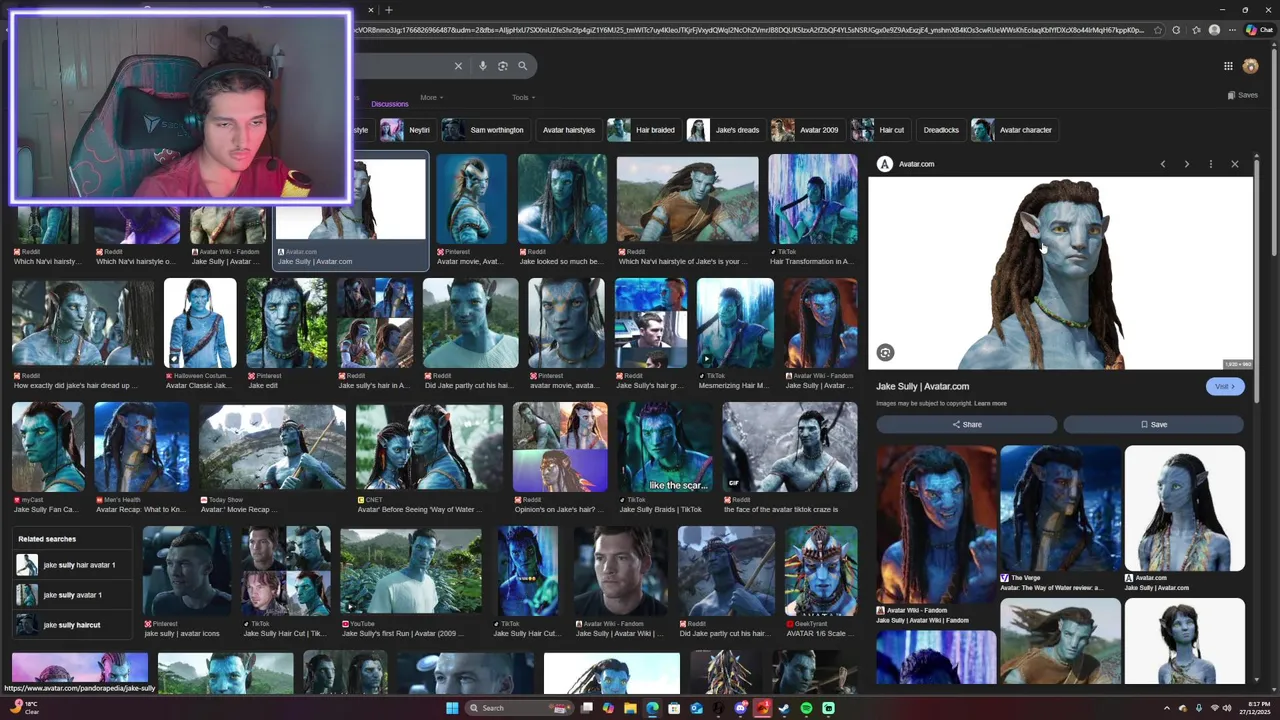1280x720 pixels.
Task: Open Men's Health Avatar Recap thumbnail
Action: coord(142,448)
